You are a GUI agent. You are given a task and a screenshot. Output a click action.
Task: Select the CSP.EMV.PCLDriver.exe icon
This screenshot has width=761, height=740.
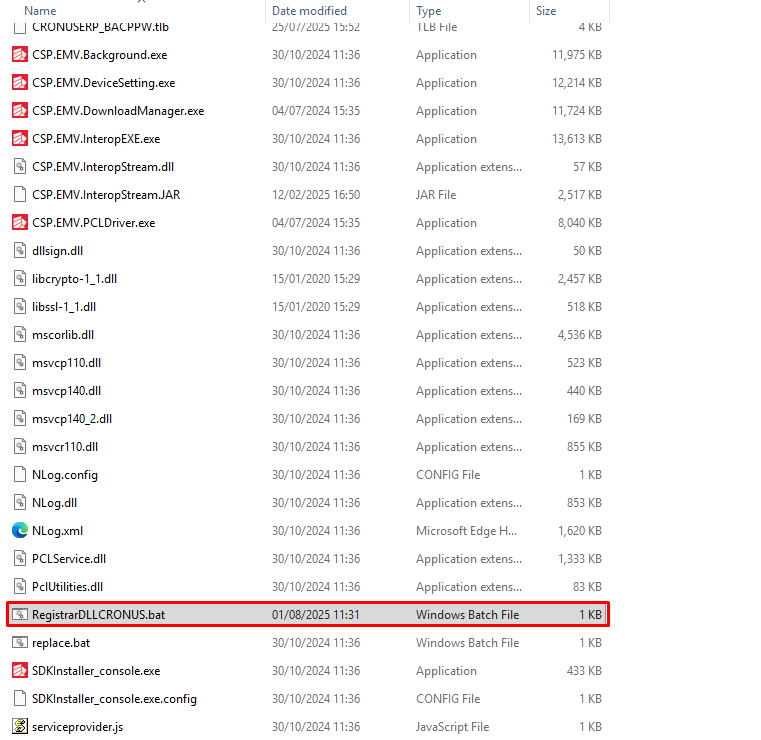pyautogui.click(x=19, y=223)
